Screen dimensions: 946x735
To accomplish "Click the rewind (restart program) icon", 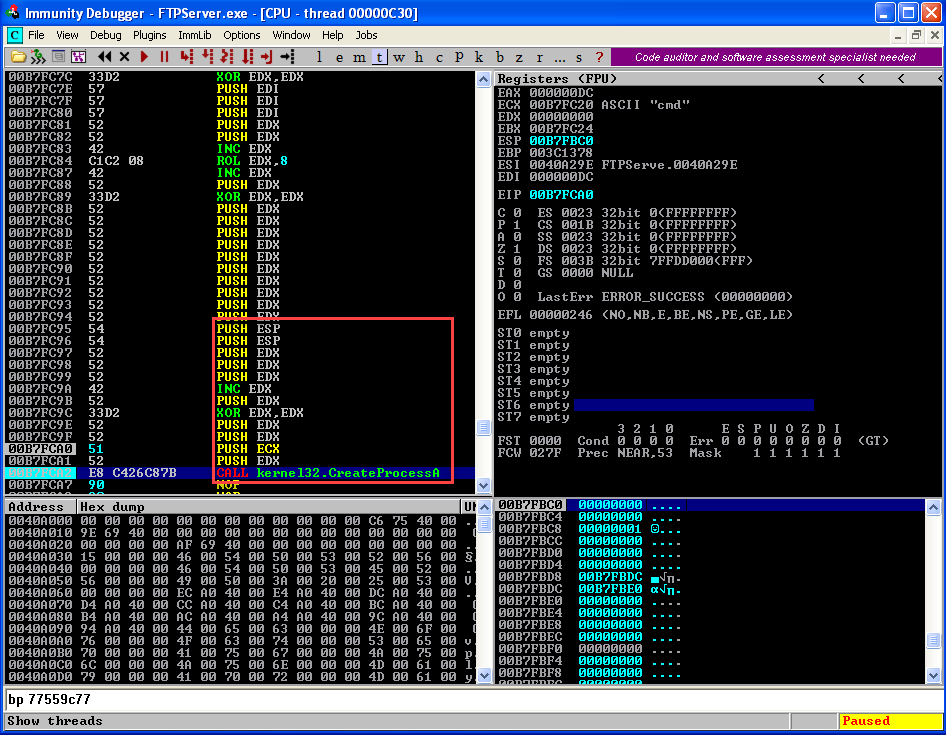I will click(x=104, y=57).
